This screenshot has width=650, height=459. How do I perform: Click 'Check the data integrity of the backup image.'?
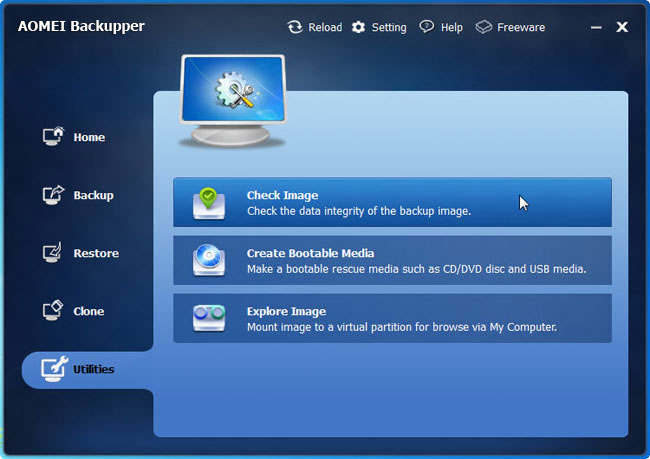click(359, 211)
